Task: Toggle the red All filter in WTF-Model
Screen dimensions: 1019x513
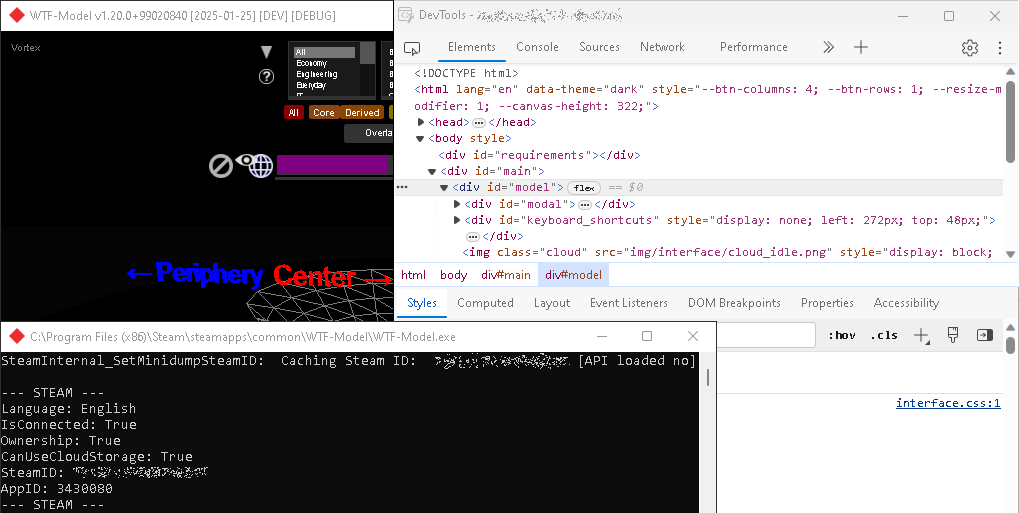Action: [294, 112]
